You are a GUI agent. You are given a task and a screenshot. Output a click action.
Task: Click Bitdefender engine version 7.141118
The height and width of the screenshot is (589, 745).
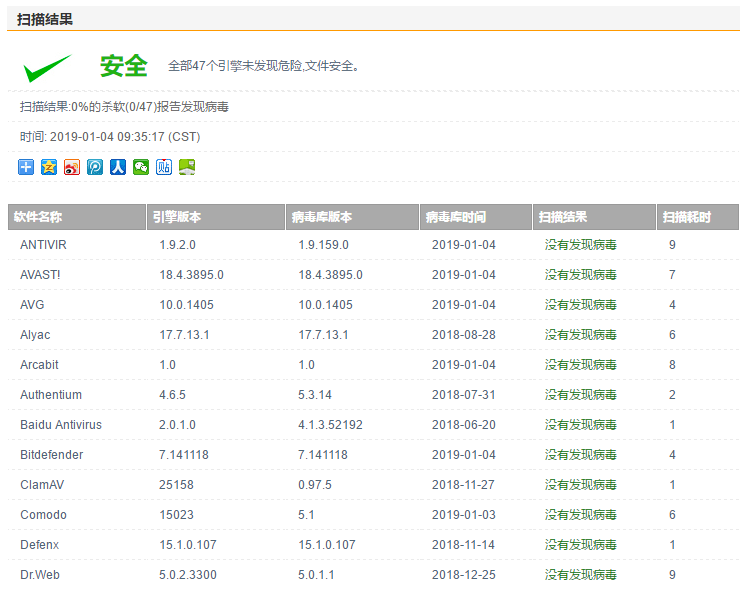183,455
